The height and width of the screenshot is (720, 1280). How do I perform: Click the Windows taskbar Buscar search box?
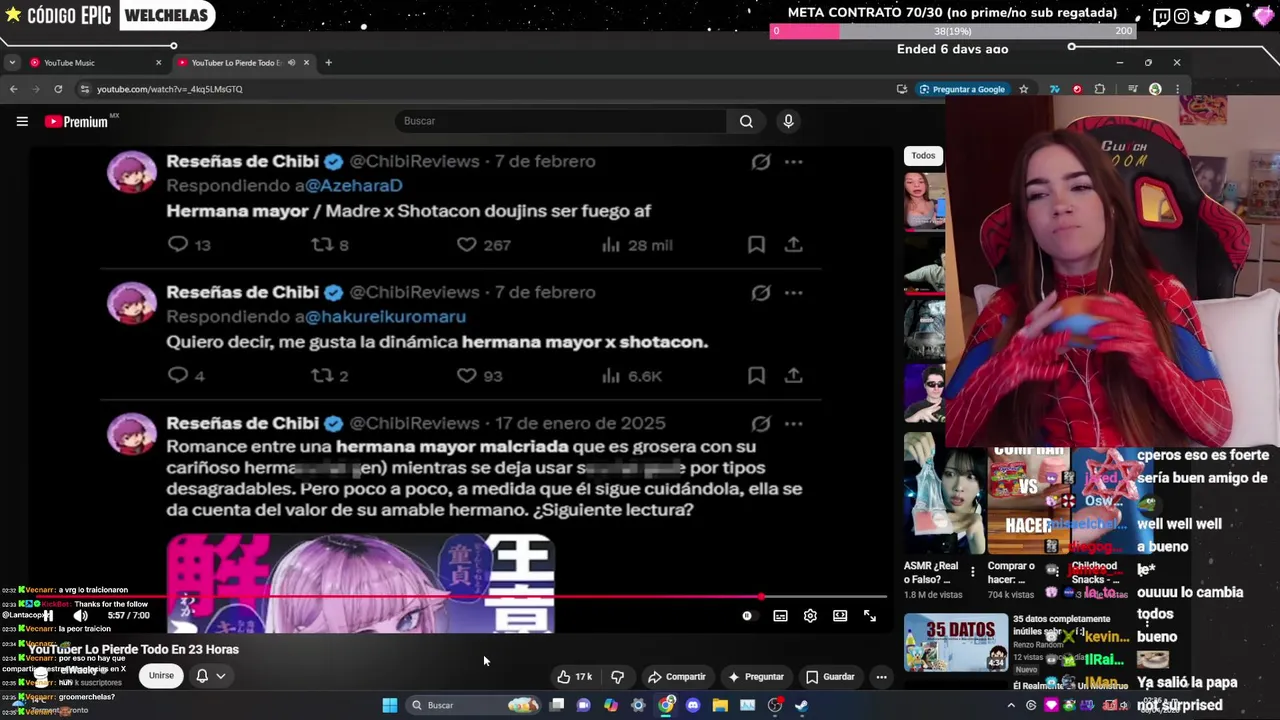pos(474,705)
